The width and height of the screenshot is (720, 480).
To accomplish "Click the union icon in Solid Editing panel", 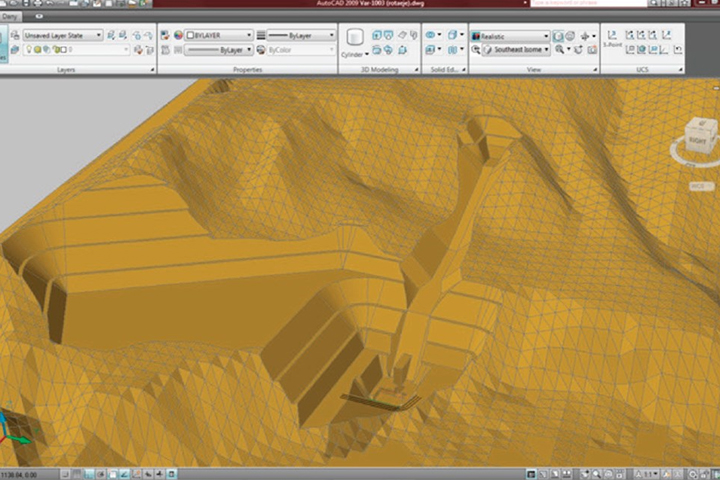I will pos(432,35).
